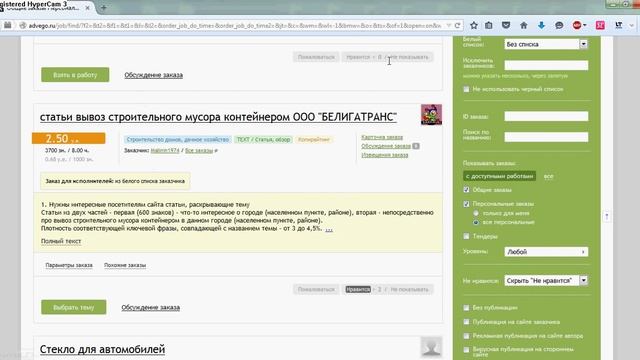Go to the browser home page icon
Viewport: 640px width, 360px height.
point(524,25)
